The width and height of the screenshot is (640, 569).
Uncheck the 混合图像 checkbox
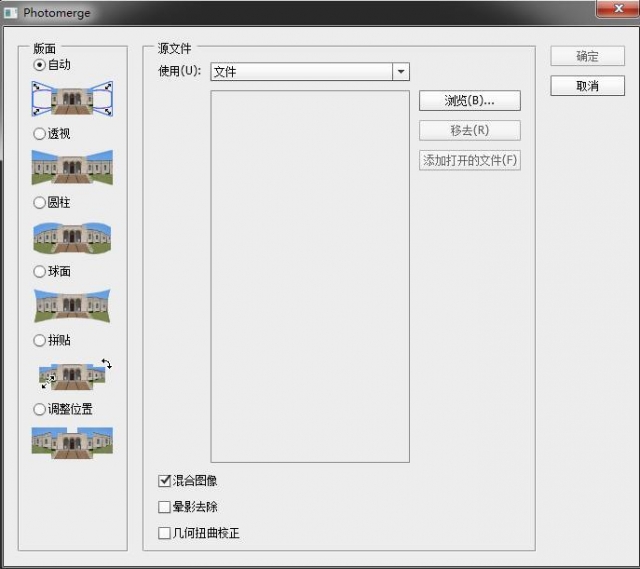[164, 481]
